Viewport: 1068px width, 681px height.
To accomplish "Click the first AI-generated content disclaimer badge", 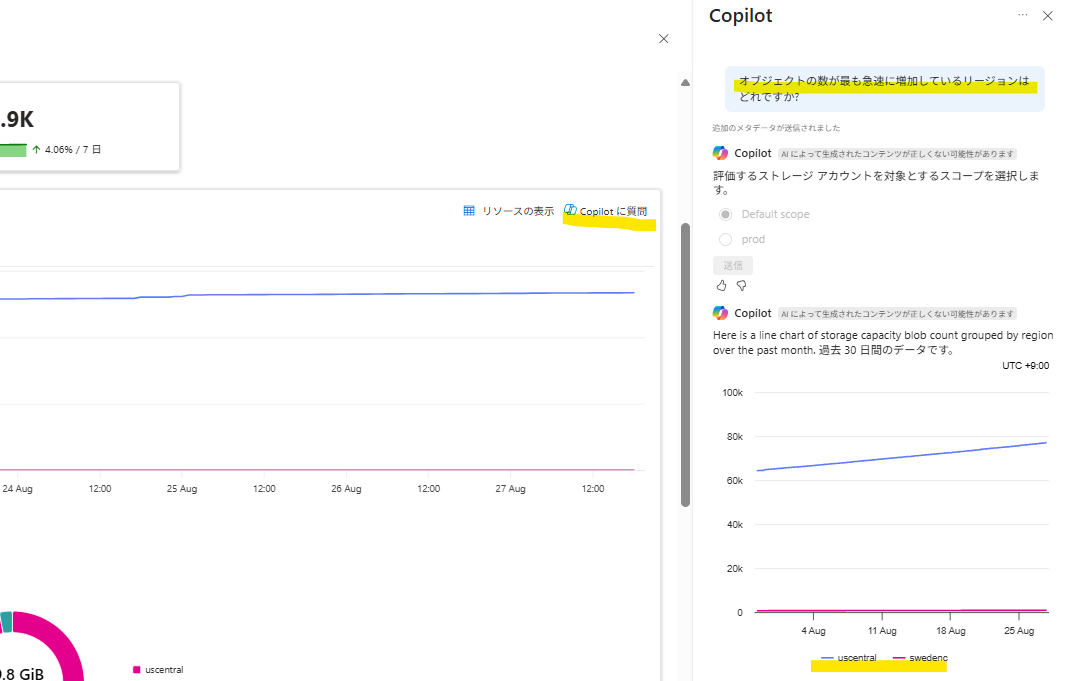I will 897,154.
